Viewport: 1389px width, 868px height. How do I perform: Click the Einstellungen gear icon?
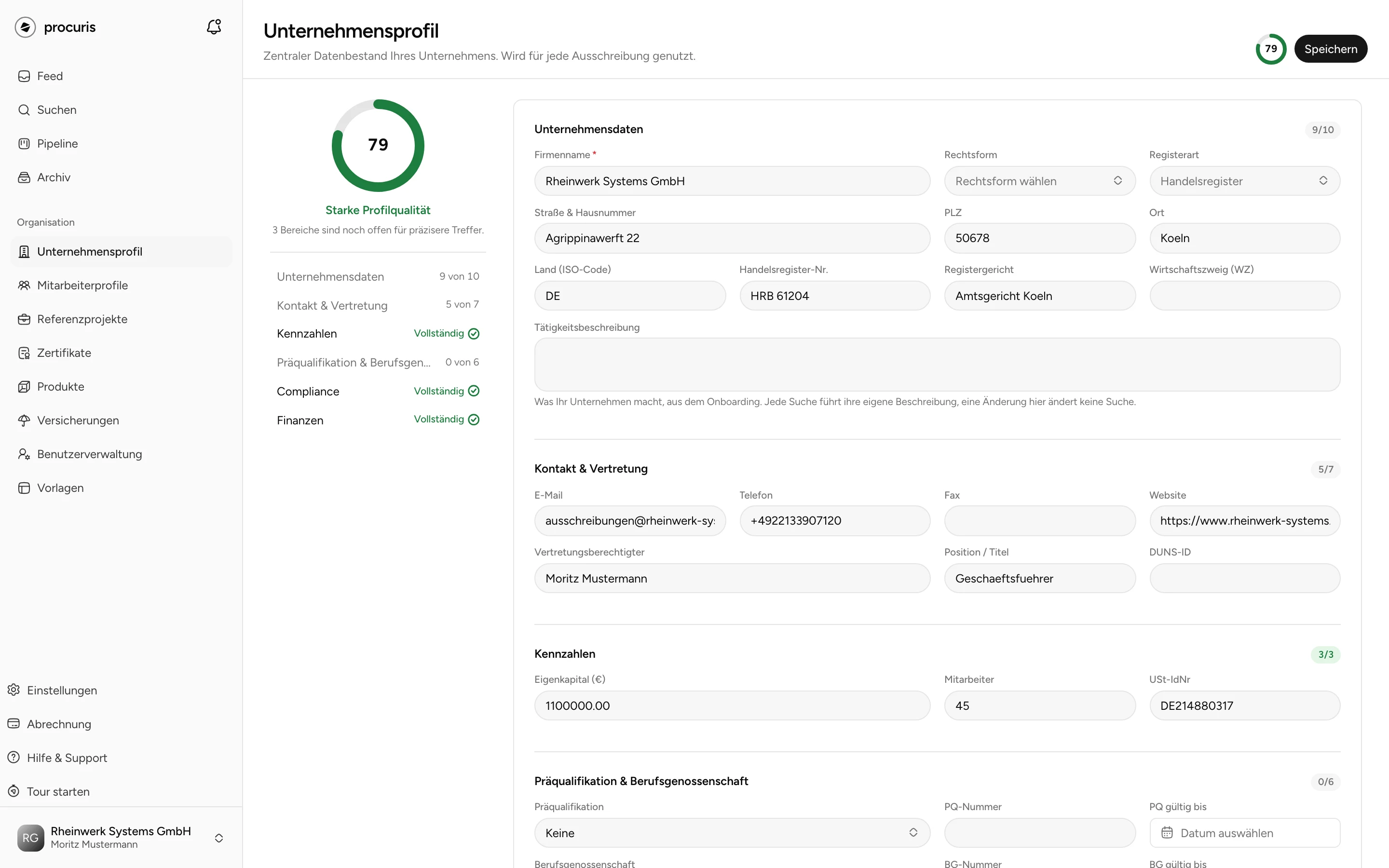pyautogui.click(x=14, y=690)
